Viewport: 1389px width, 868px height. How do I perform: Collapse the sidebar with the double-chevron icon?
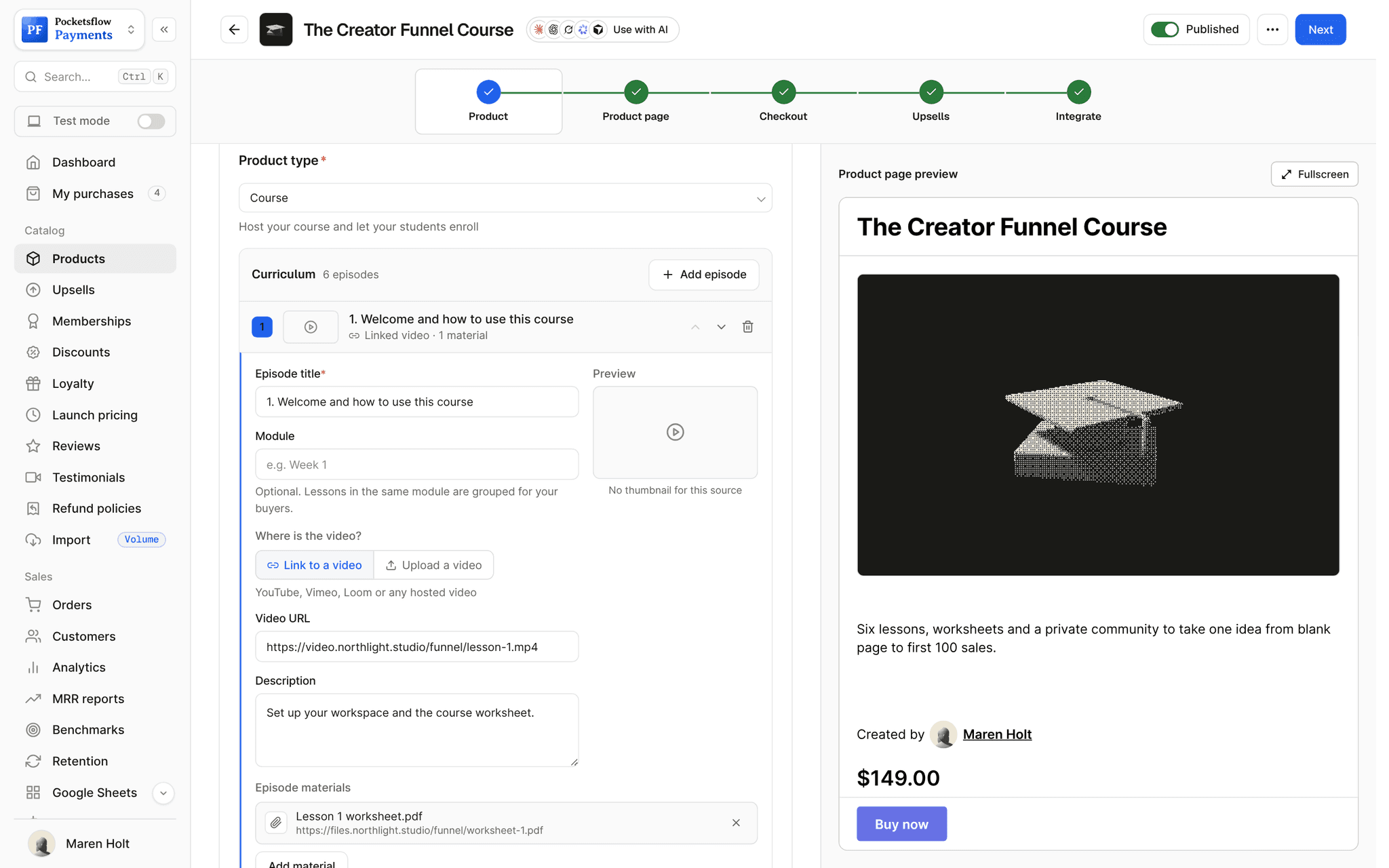[164, 30]
